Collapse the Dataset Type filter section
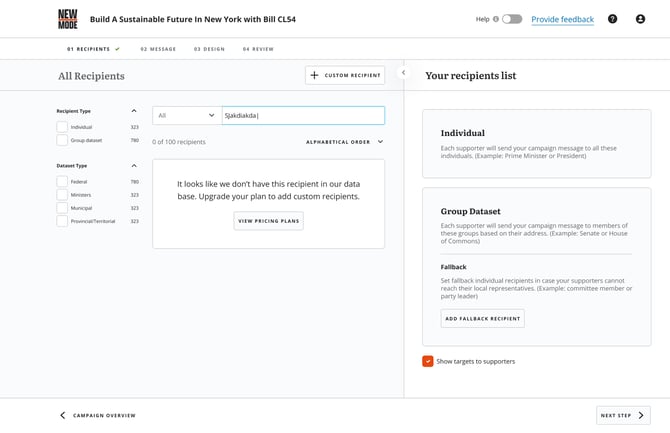Viewport: 670px width, 433px height. [134, 166]
